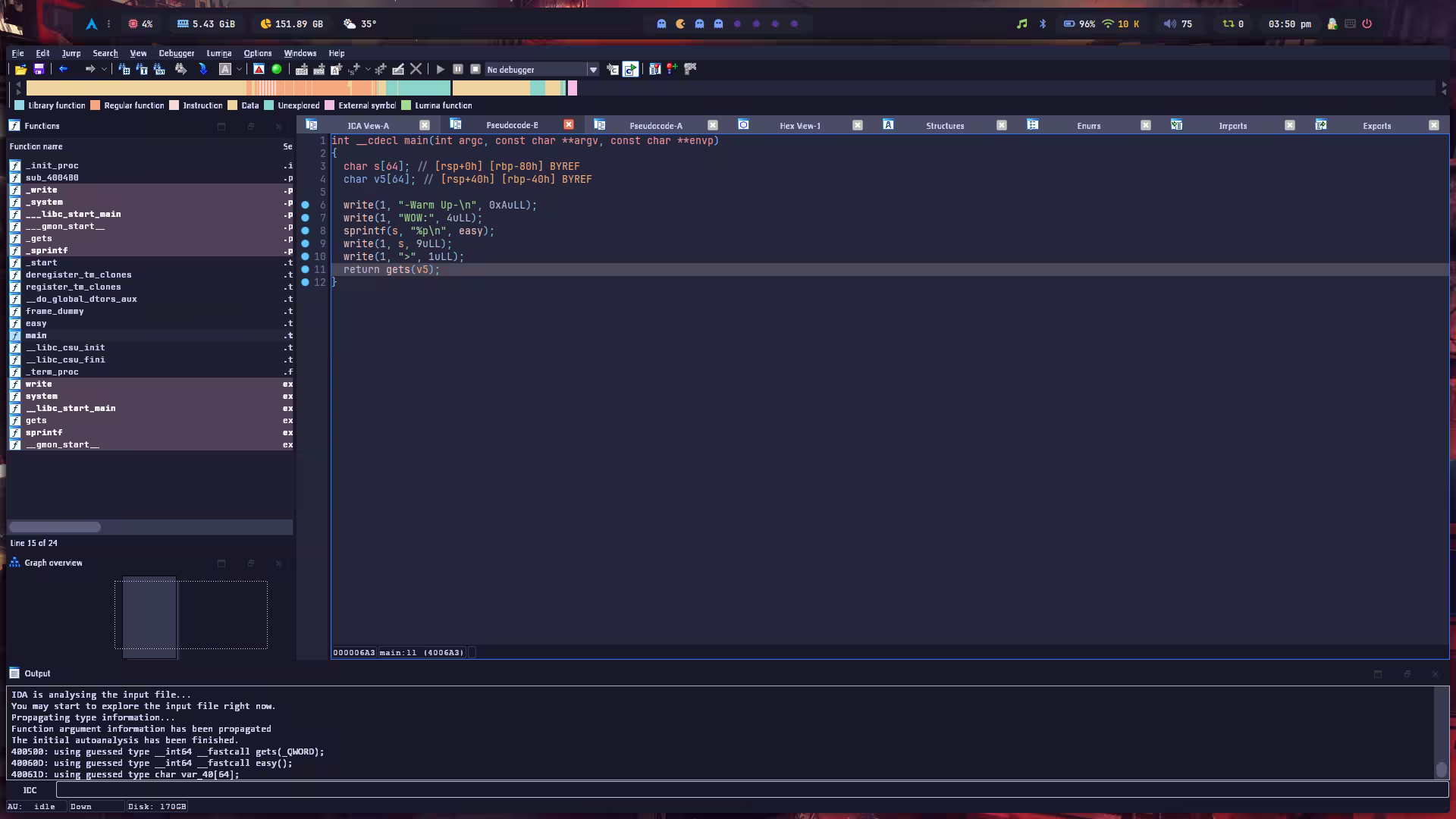The image size is (1456, 819).
Task: Click the pause process icon
Action: click(x=458, y=69)
